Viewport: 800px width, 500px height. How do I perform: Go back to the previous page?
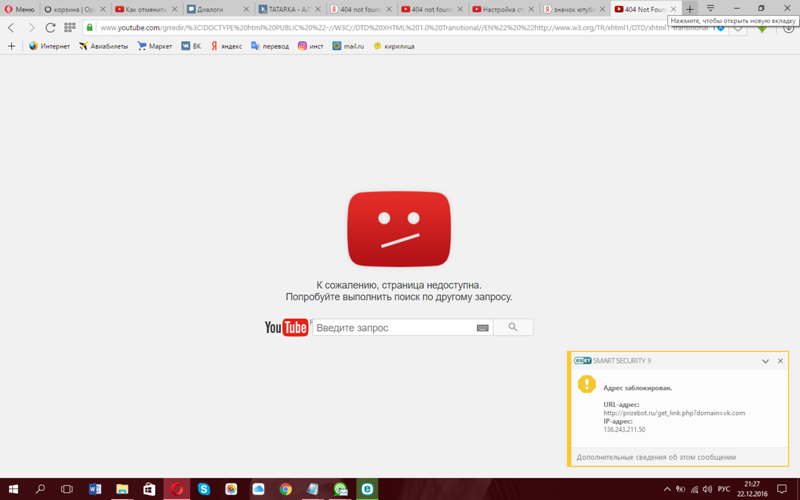12,27
